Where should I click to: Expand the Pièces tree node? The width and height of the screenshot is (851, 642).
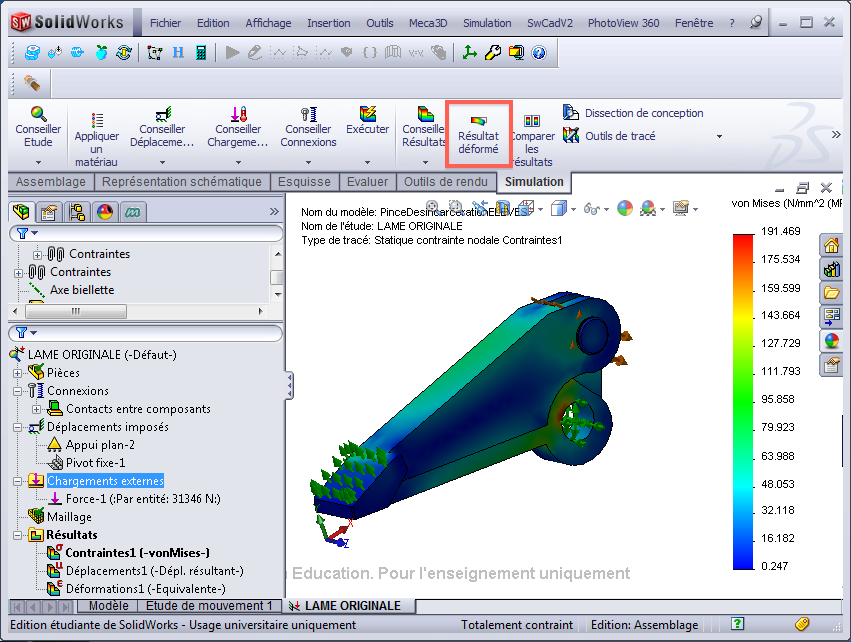coord(17,373)
